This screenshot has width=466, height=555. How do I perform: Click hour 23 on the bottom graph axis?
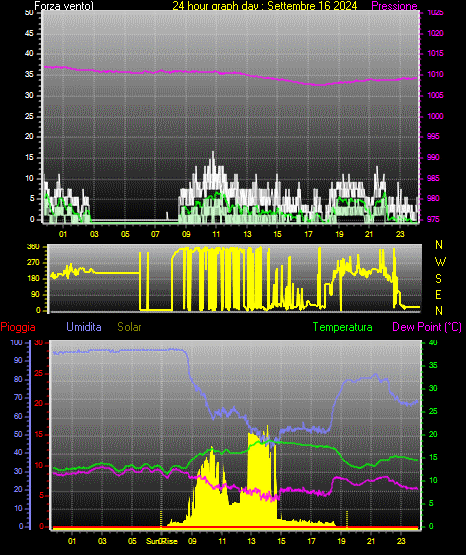(x=401, y=541)
